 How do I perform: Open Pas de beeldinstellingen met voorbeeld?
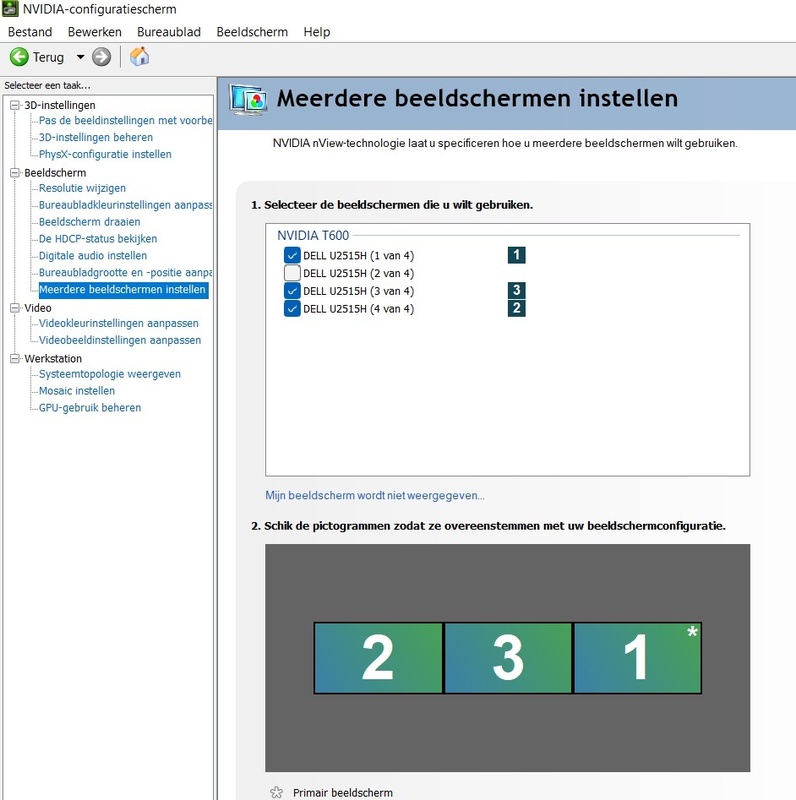coord(125,120)
